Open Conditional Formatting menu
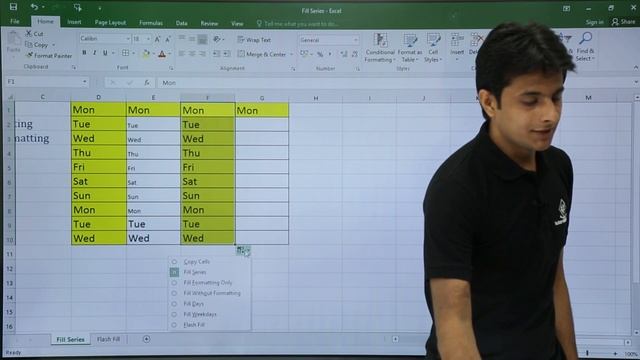 point(380,48)
